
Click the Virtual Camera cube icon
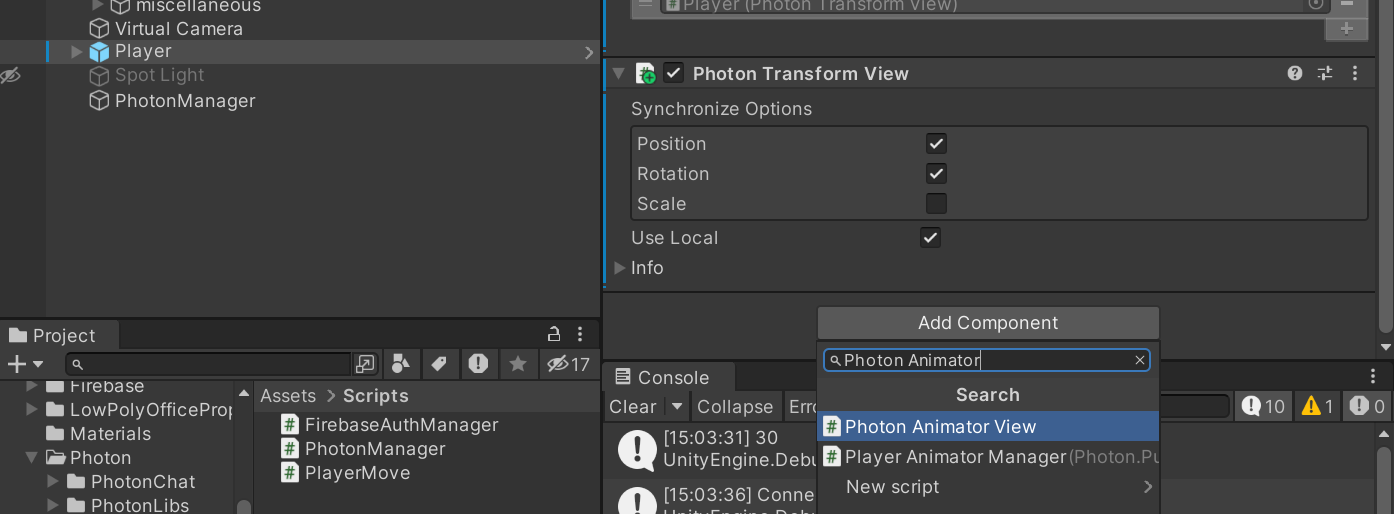[99, 28]
